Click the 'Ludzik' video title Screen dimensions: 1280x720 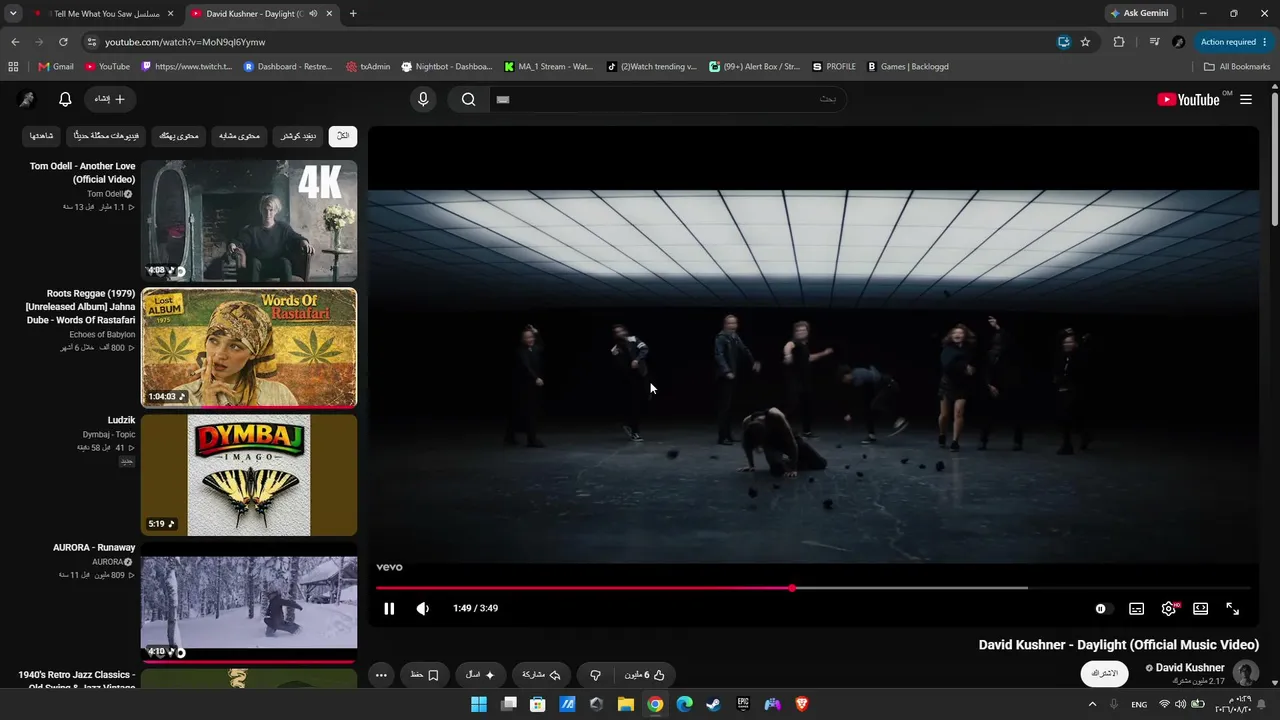tap(121, 420)
